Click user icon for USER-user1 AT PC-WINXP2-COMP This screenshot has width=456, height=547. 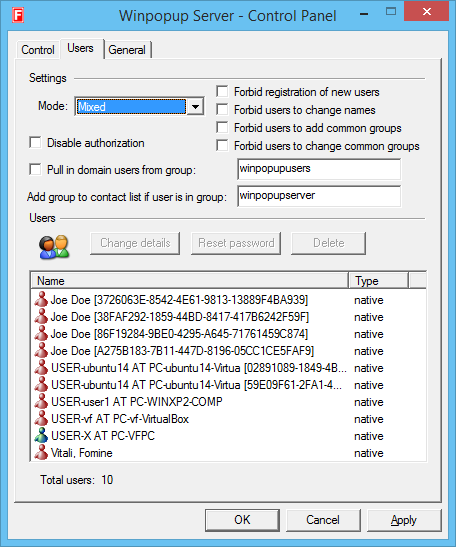coord(41,402)
